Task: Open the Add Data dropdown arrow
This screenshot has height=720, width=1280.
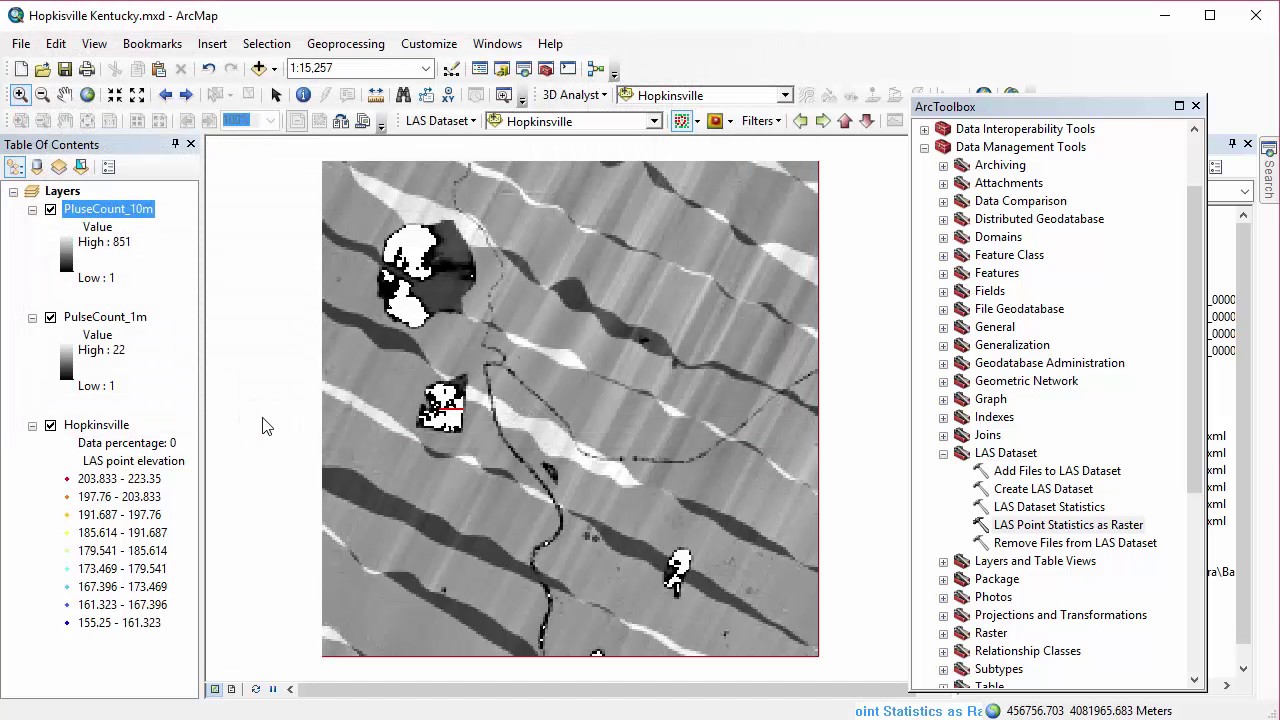Action: [274, 69]
